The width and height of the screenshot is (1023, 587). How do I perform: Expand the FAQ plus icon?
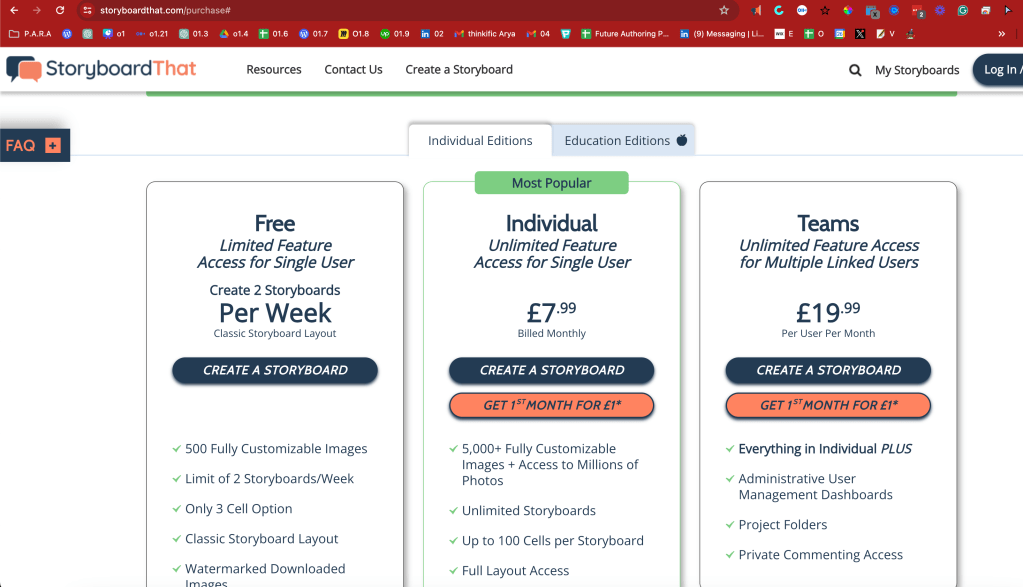53,145
